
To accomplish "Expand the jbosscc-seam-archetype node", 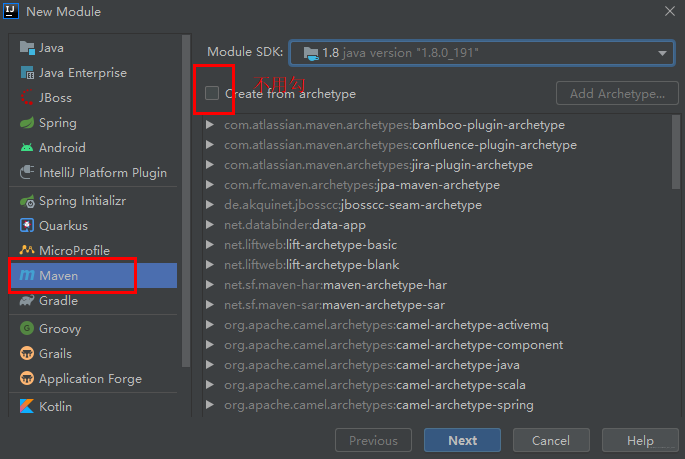I will tap(210, 205).
